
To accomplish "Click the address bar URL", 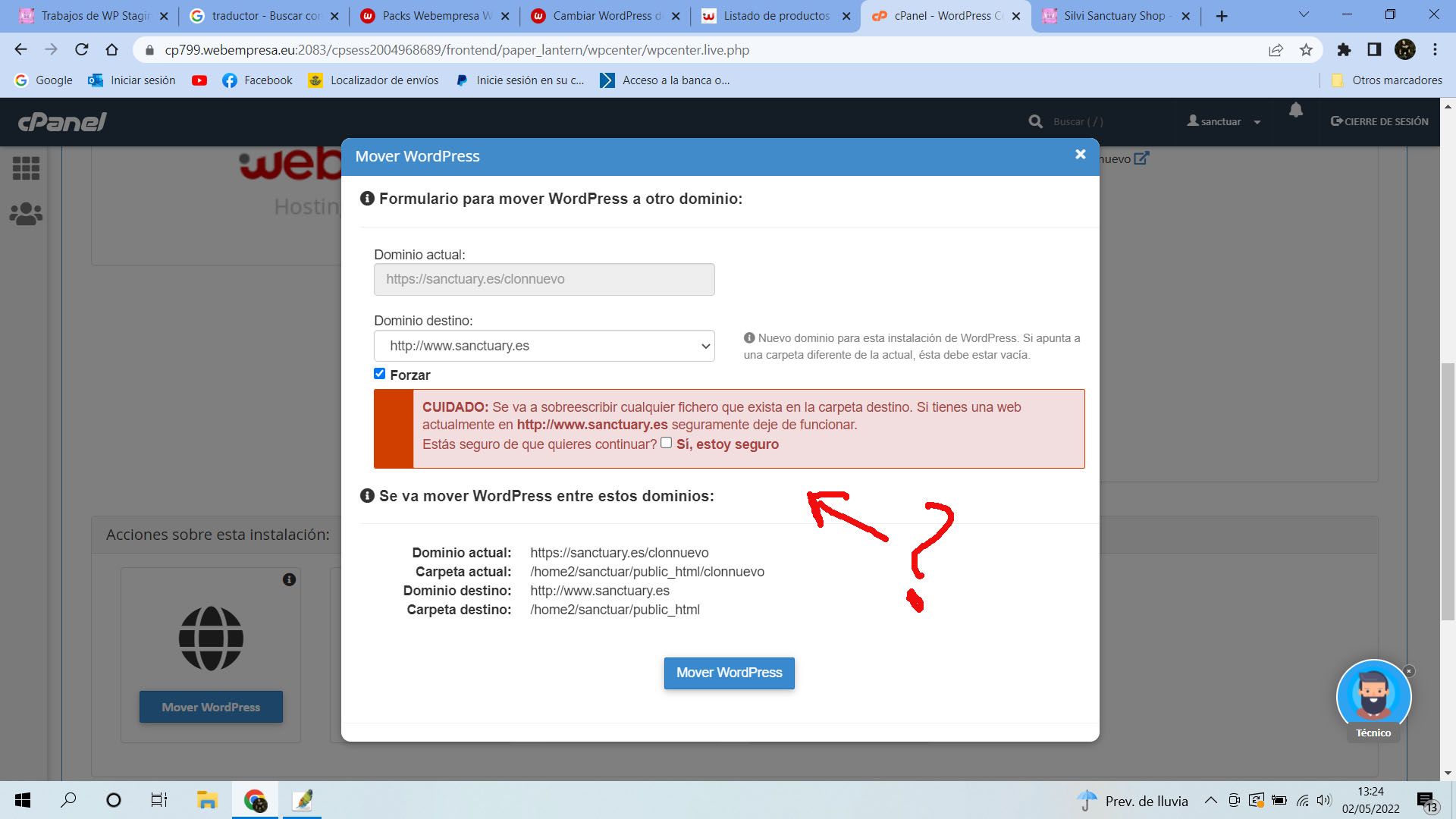I will [457, 50].
